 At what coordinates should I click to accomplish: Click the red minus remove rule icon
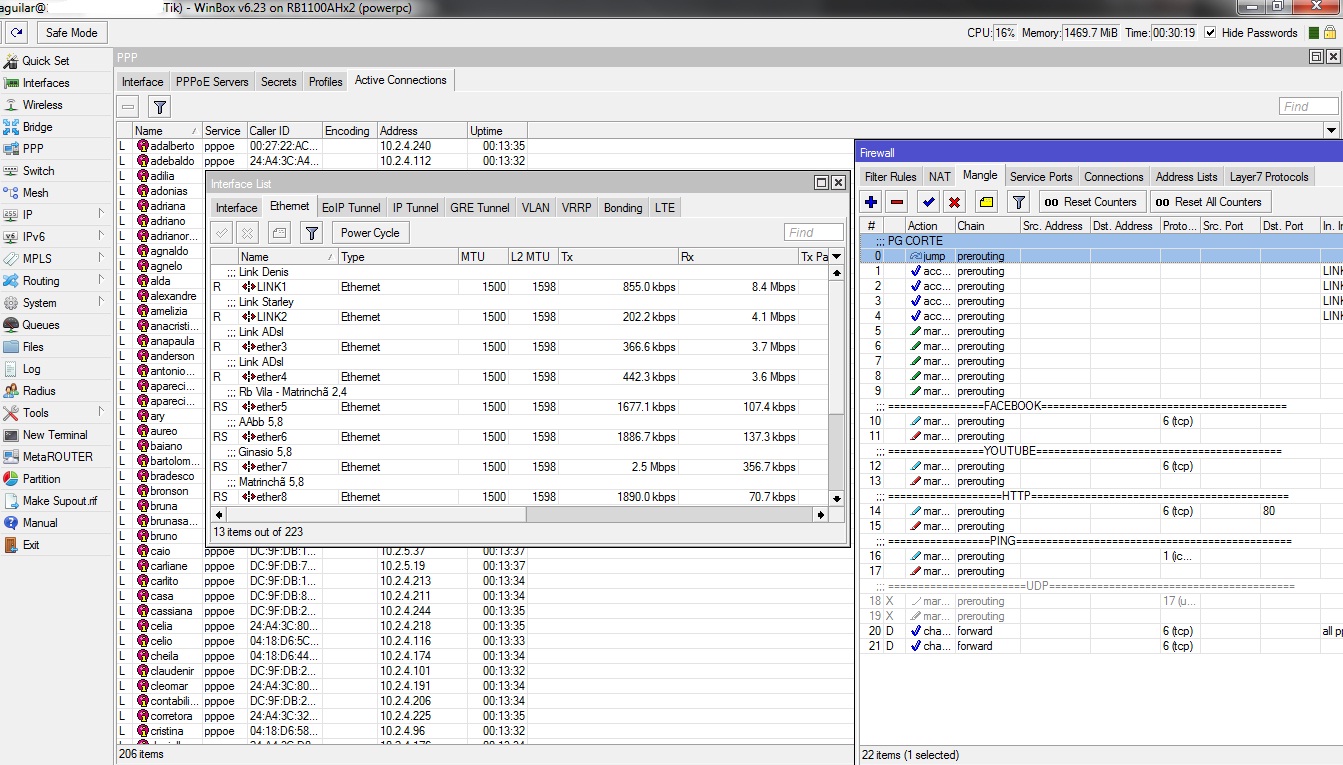(897, 202)
